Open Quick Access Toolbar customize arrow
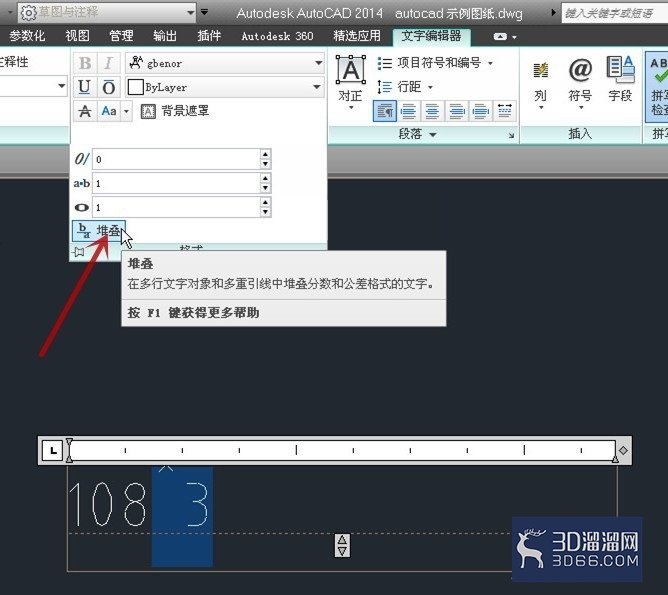This screenshot has width=668, height=595. (x=204, y=12)
